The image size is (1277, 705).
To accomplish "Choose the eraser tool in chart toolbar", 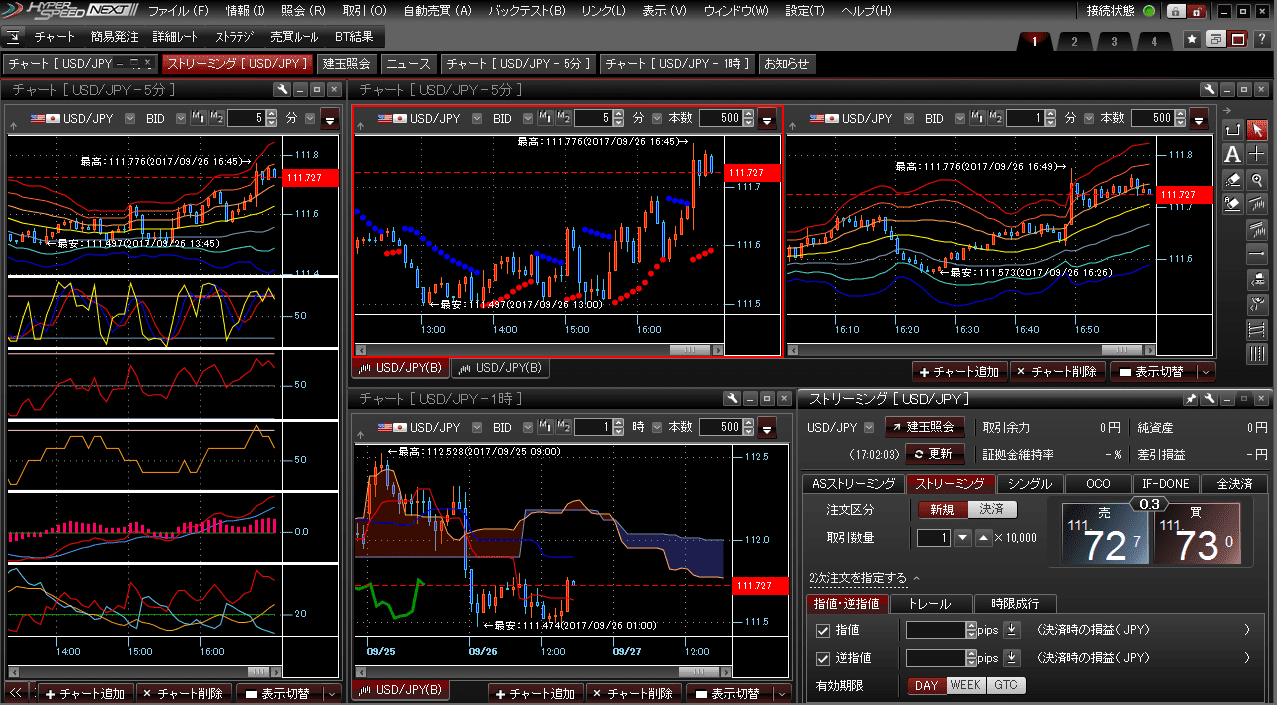I will pyautogui.click(x=1232, y=179).
